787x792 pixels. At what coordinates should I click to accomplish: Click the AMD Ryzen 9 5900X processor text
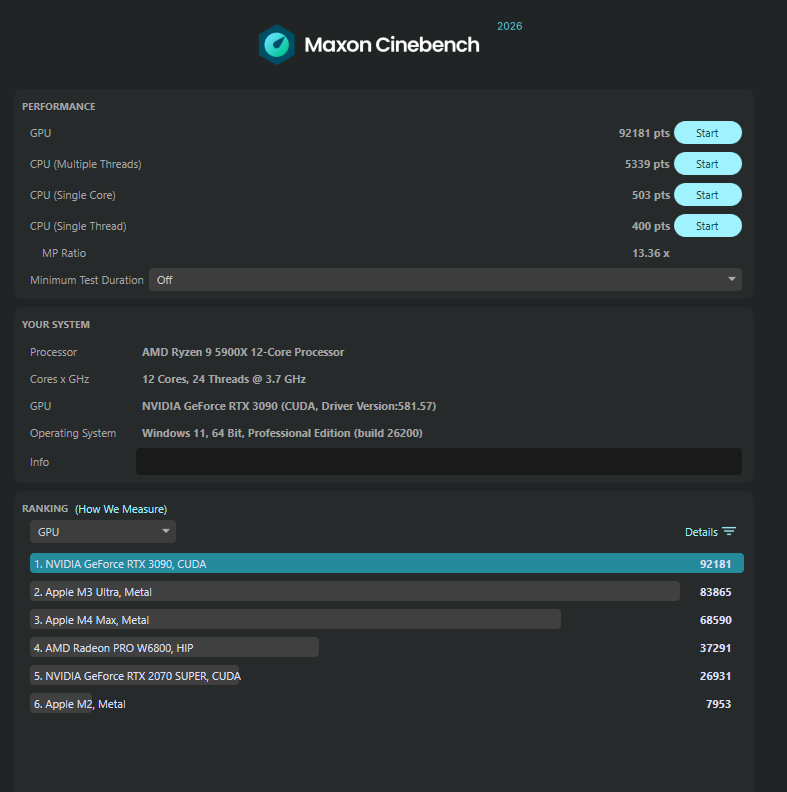pos(243,352)
